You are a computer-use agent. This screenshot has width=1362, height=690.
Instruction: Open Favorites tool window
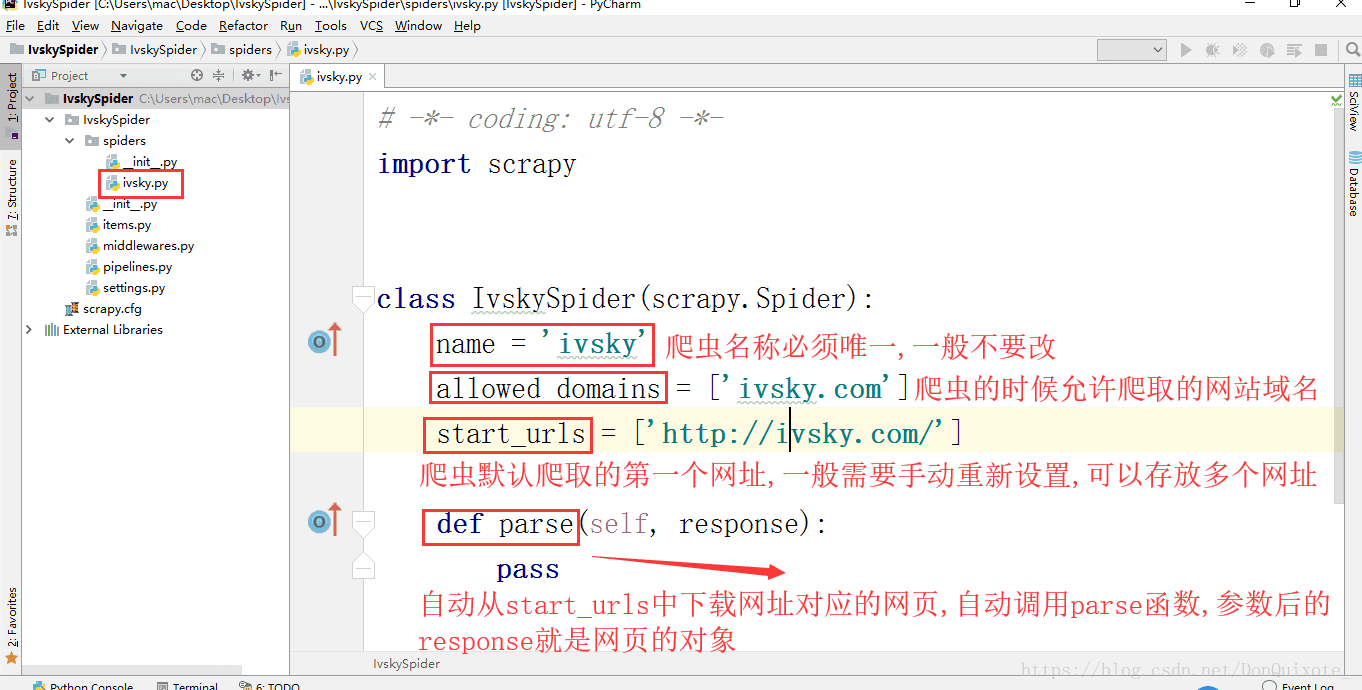tap(11, 625)
